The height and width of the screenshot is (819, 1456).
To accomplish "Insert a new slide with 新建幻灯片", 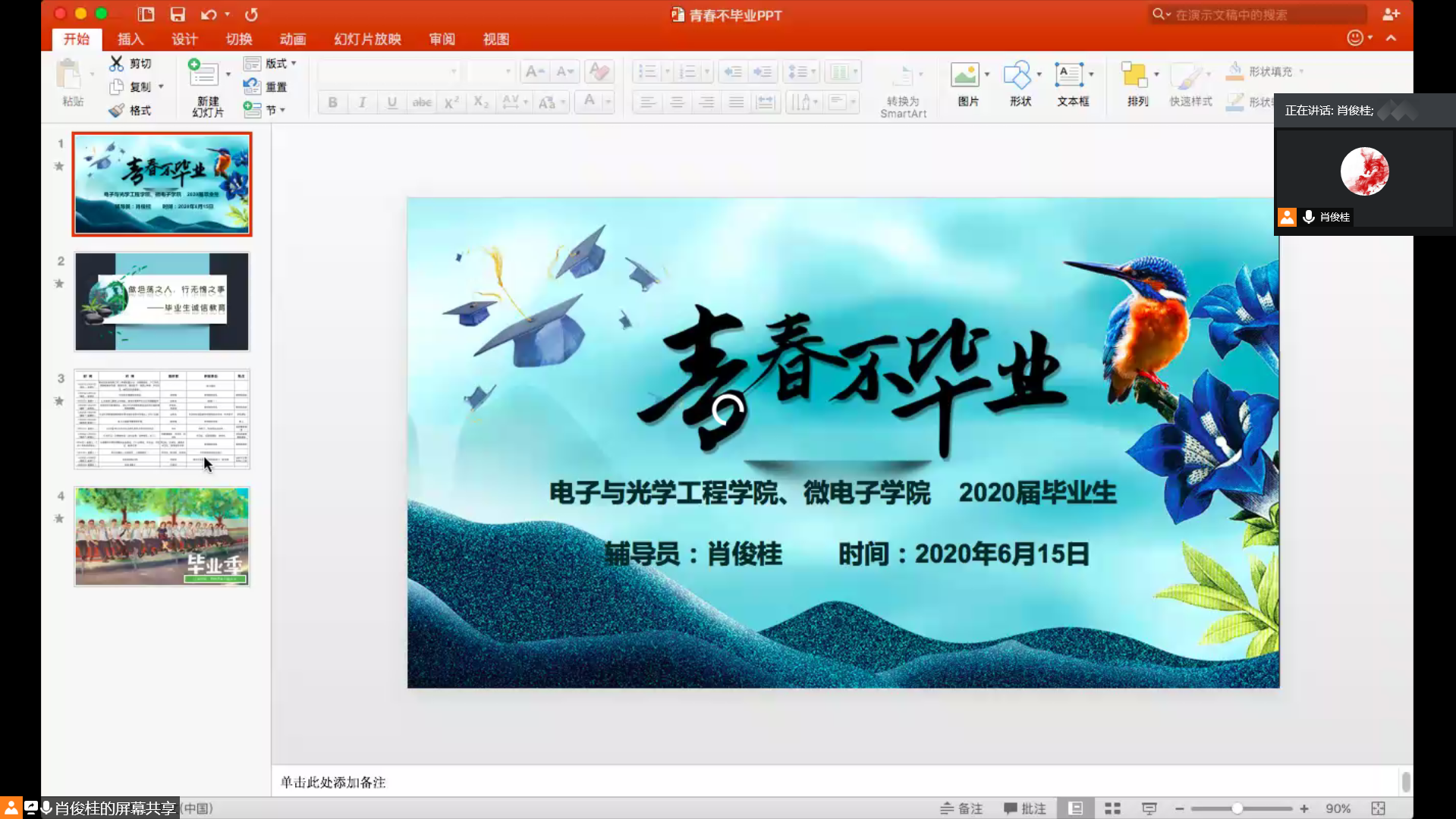I will [x=205, y=87].
